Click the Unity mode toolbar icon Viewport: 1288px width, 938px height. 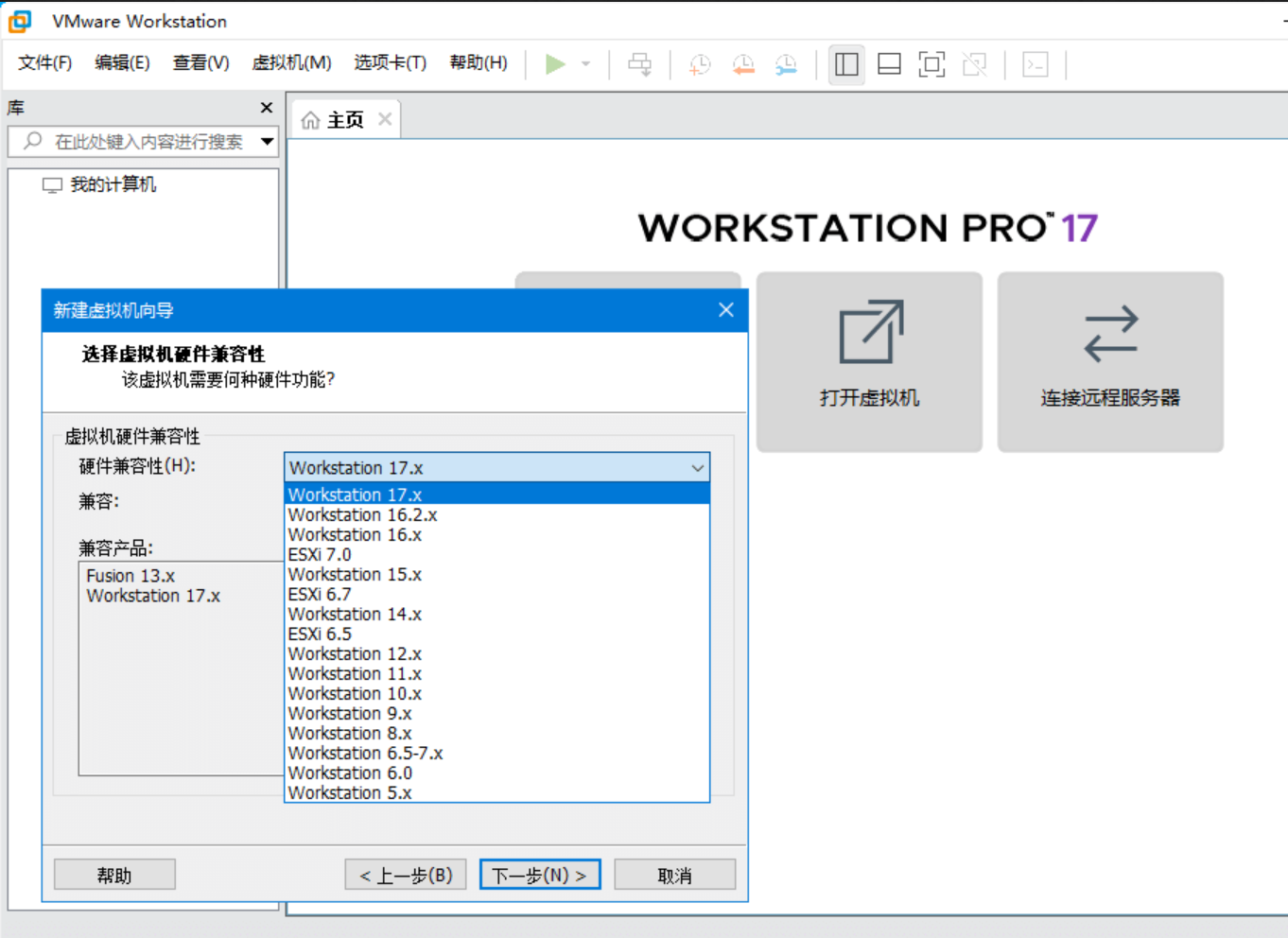click(974, 64)
